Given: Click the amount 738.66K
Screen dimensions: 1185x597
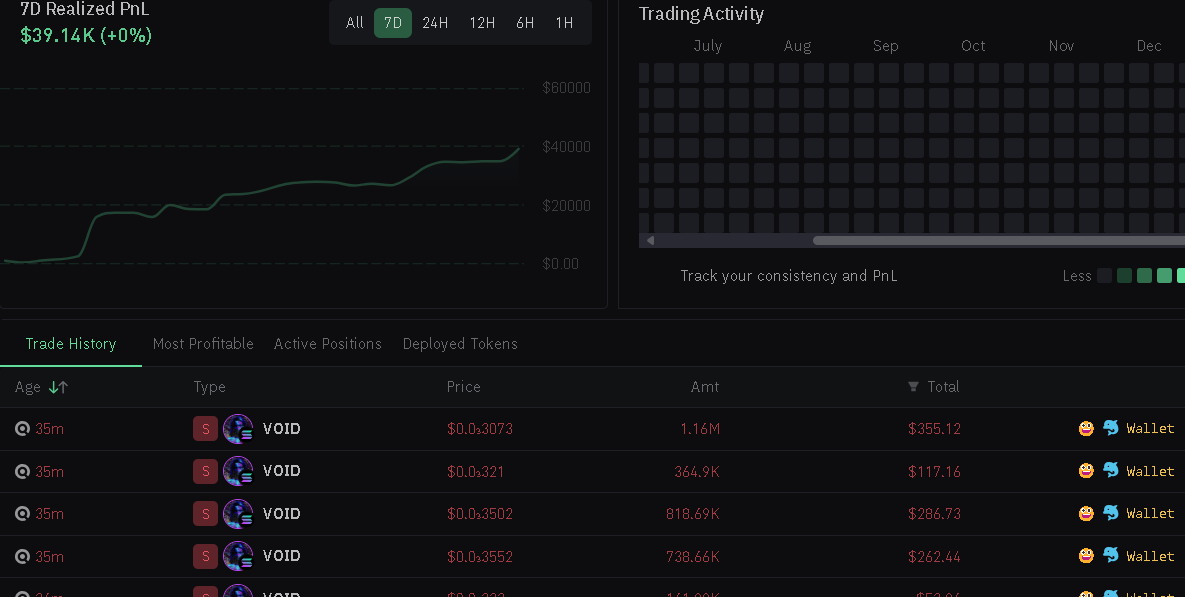Looking at the screenshot, I should click(x=693, y=558).
